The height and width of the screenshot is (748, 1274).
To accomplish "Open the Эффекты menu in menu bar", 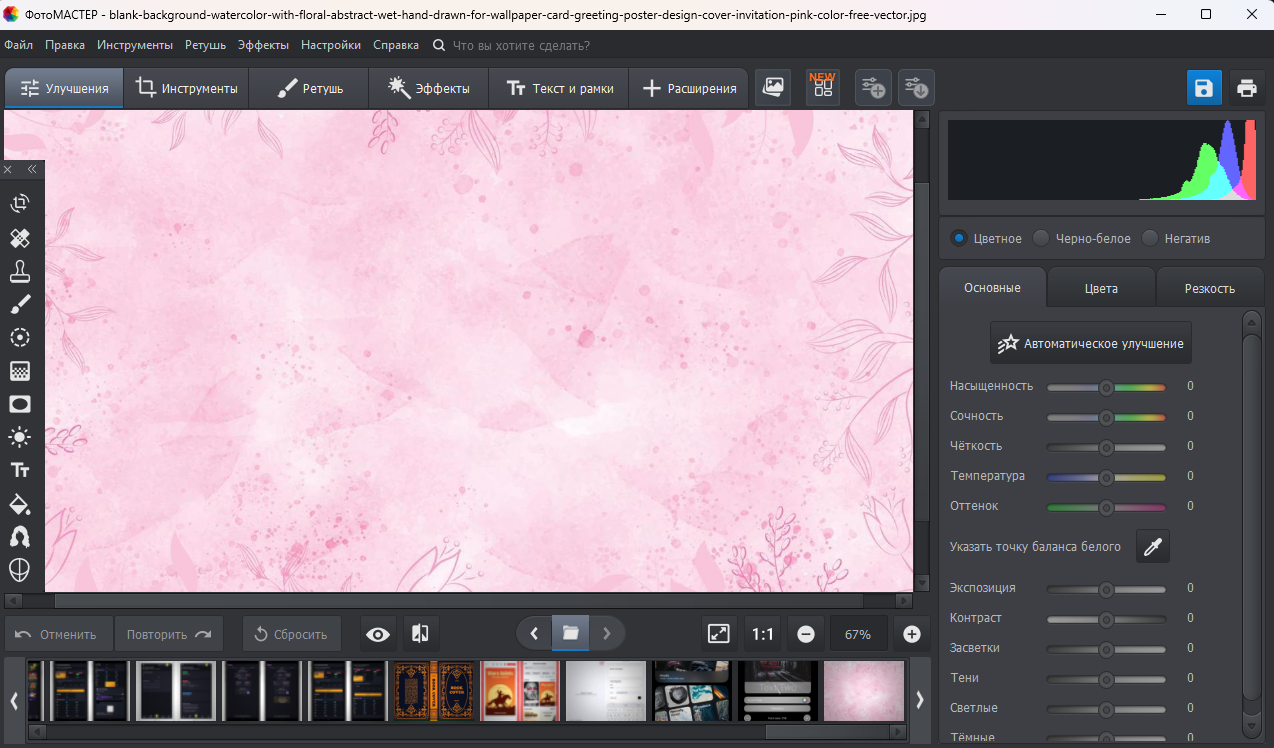I will pos(263,45).
